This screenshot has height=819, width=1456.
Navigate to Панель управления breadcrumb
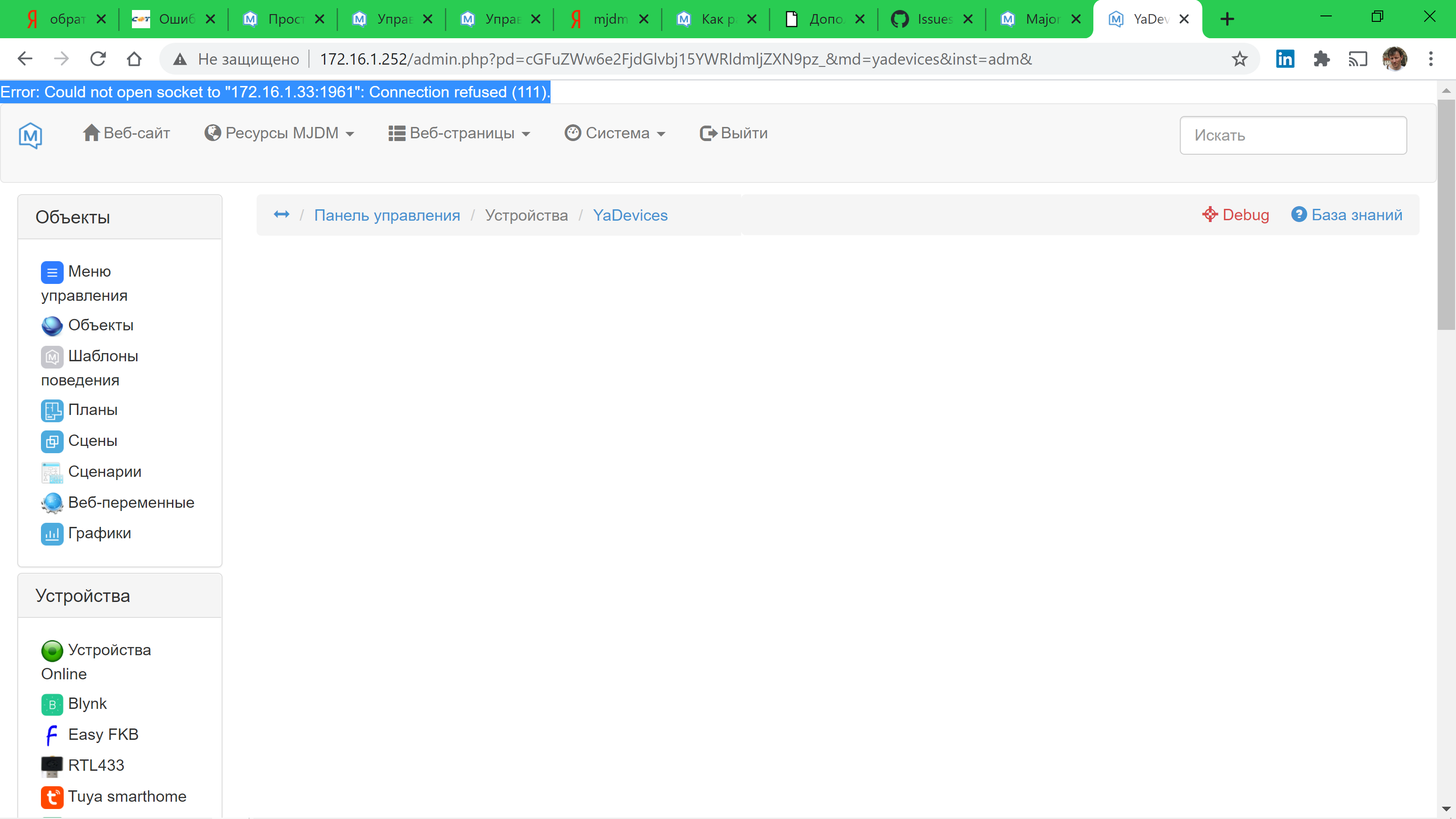tap(387, 215)
